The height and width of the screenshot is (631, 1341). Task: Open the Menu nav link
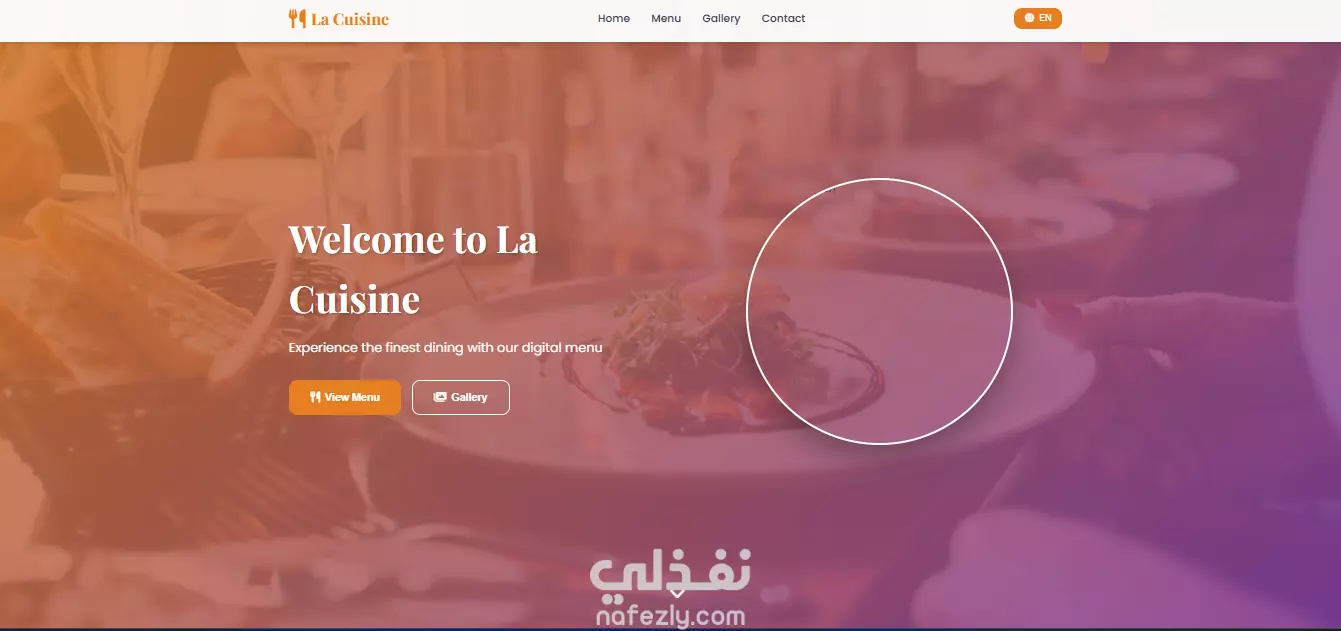(x=666, y=18)
